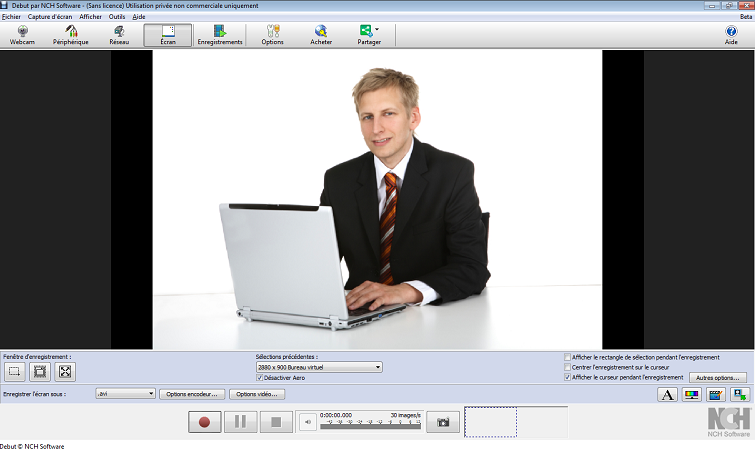Select the Écran capture source
Screen dimensions: 755x451
coord(168,35)
